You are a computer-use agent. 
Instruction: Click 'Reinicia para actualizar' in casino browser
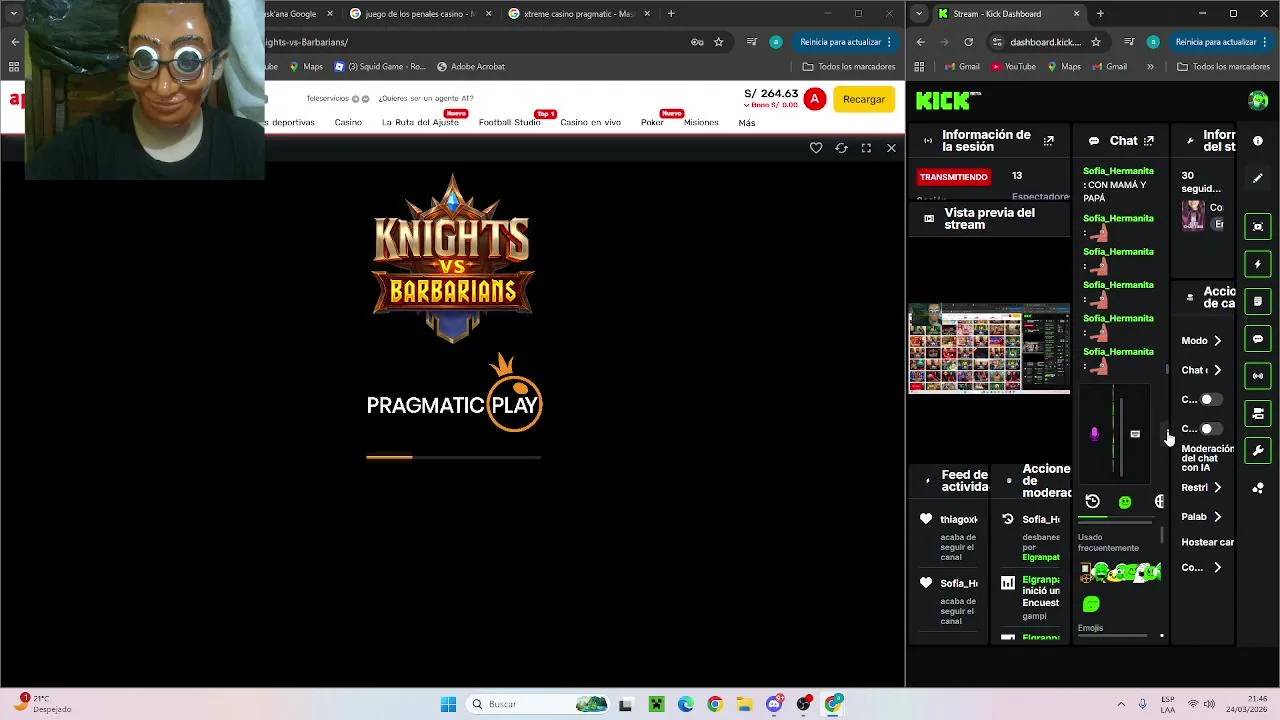tap(847, 42)
